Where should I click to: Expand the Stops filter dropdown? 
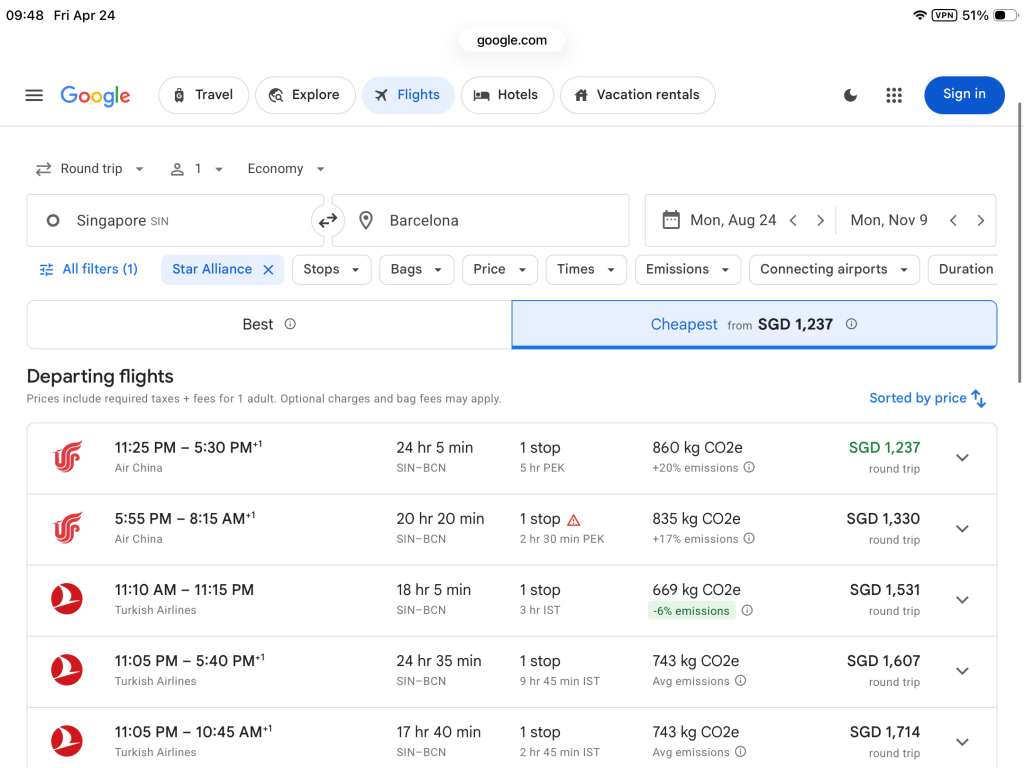[x=331, y=269]
